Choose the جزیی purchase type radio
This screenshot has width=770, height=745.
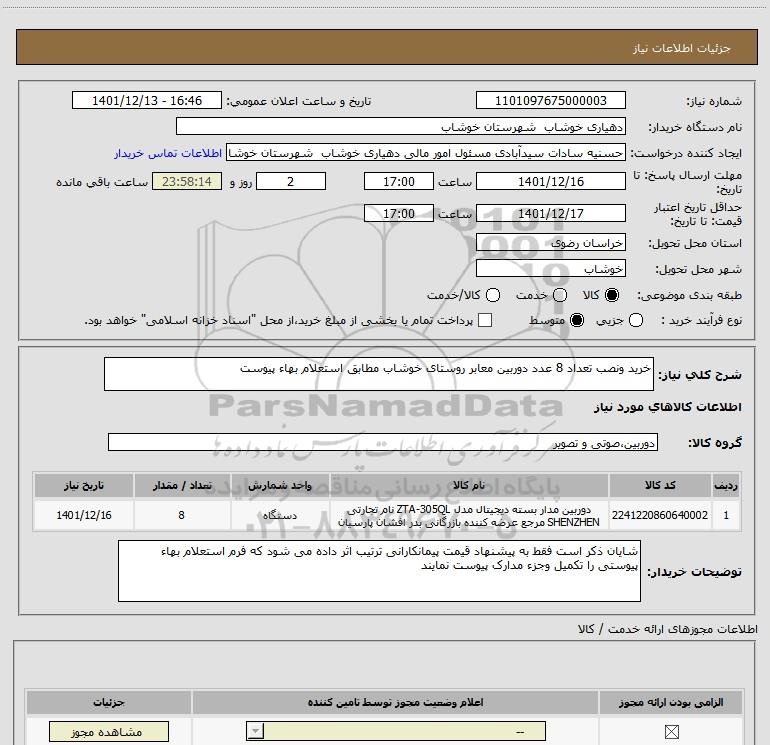click(635, 321)
